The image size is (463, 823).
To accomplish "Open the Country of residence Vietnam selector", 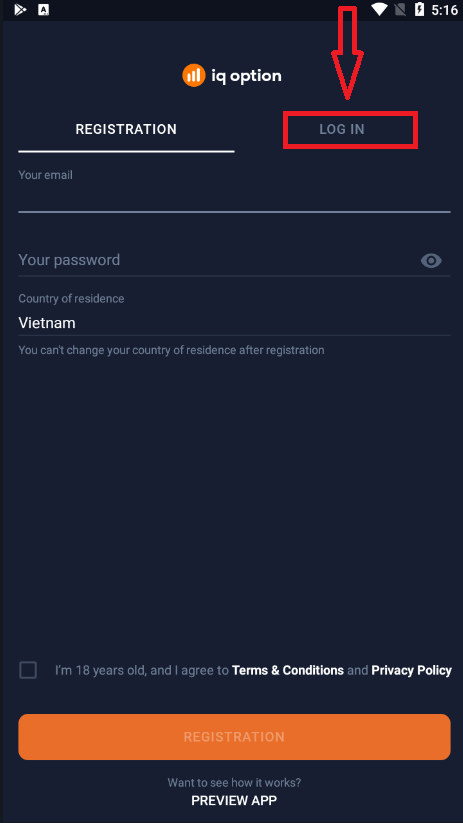I will coord(234,323).
